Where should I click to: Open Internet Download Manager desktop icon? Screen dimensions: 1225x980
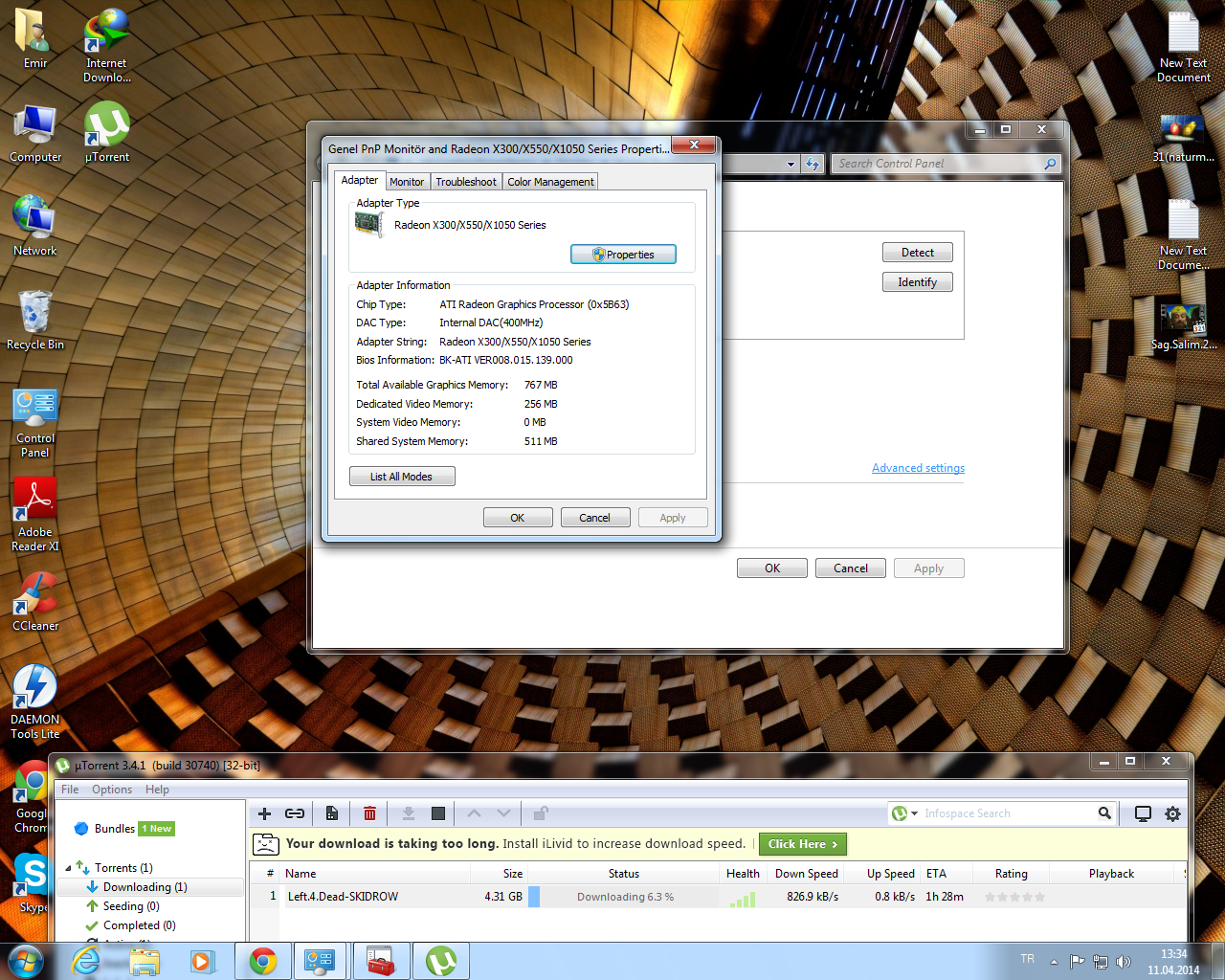tap(106, 45)
